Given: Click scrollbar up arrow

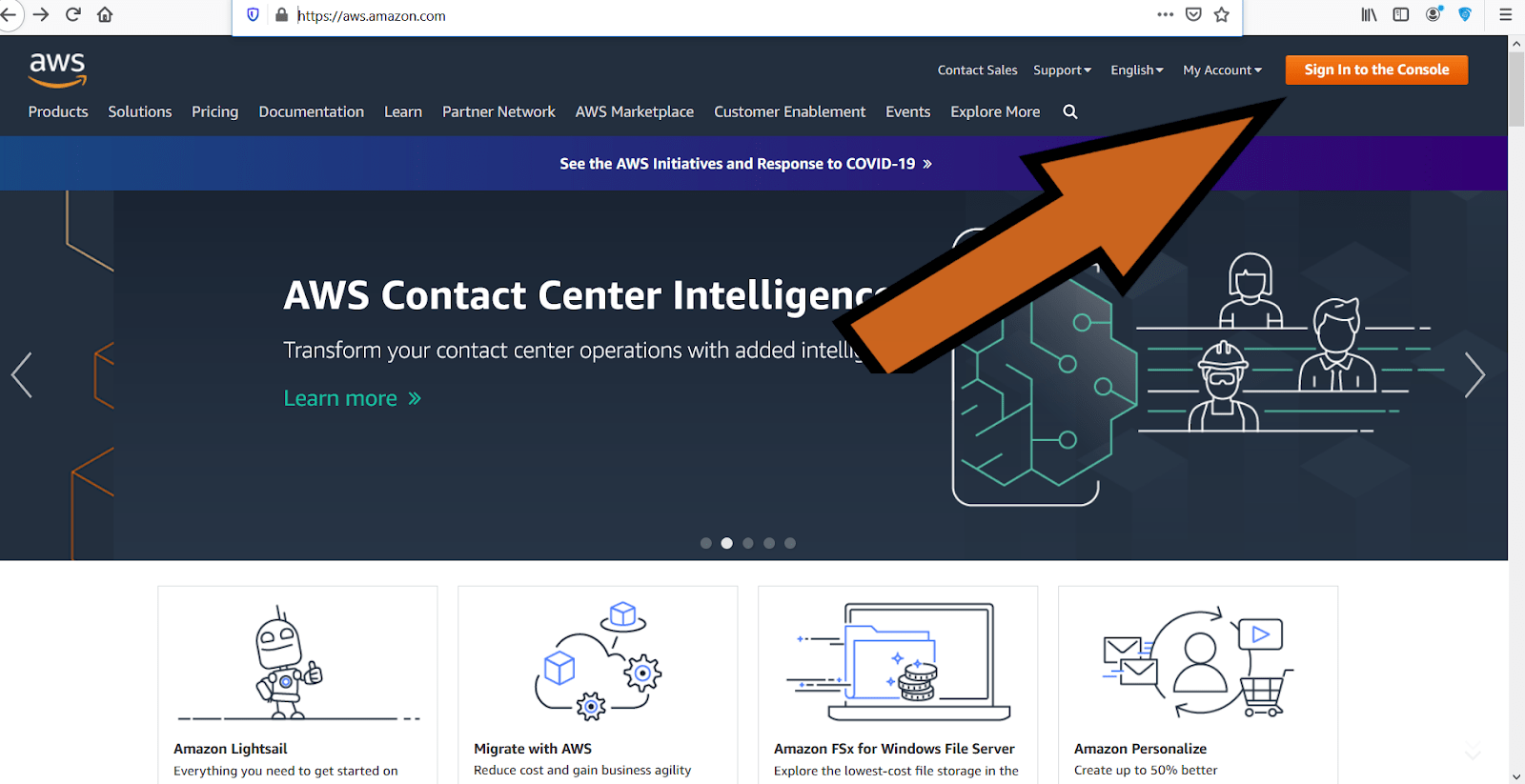Looking at the screenshot, I should [x=1516, y=43].
